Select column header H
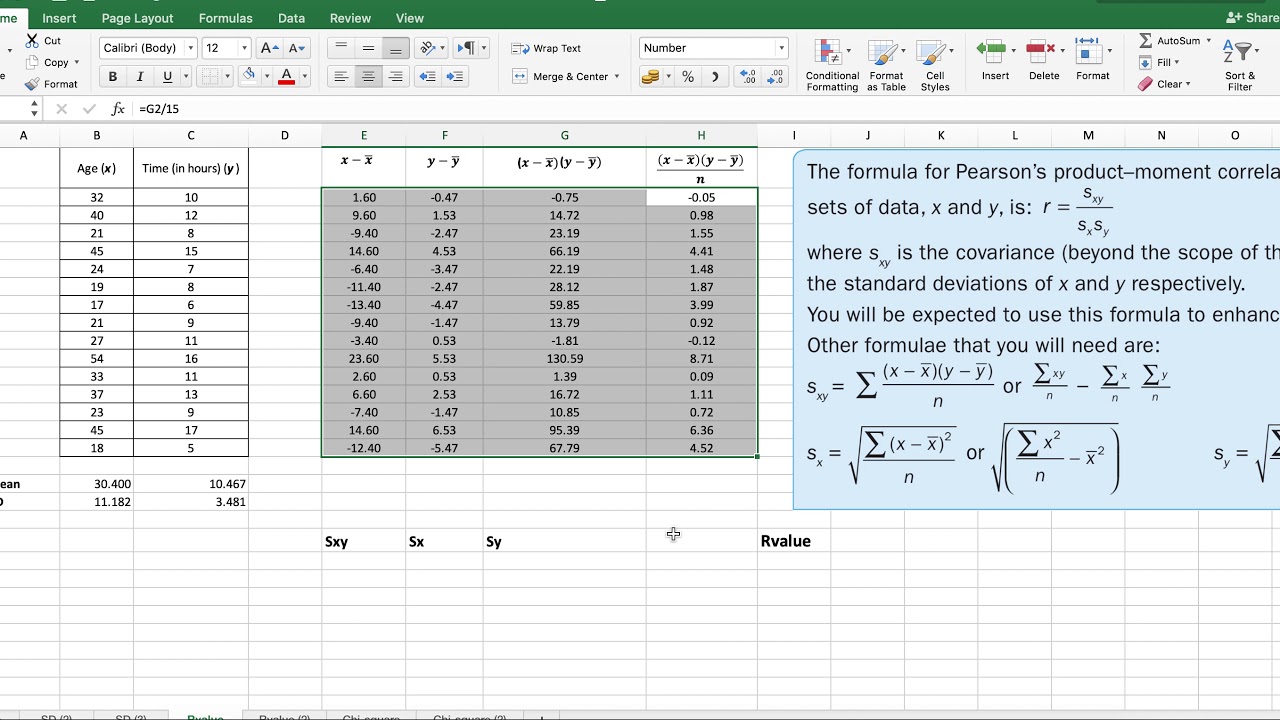The image size is (1280, 720). [701, 135]
